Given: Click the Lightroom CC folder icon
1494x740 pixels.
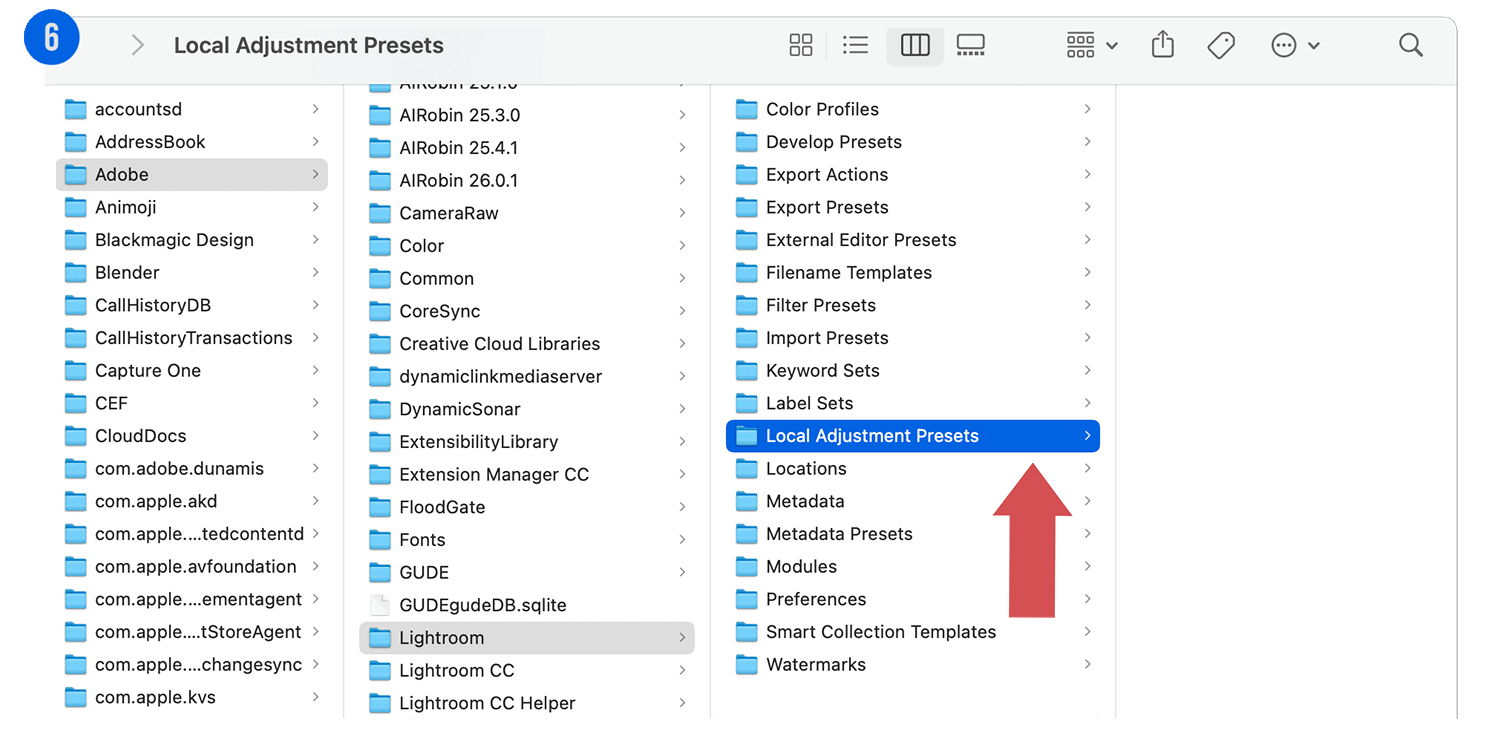Looking at the screenshot, I should tap(380, 671).
